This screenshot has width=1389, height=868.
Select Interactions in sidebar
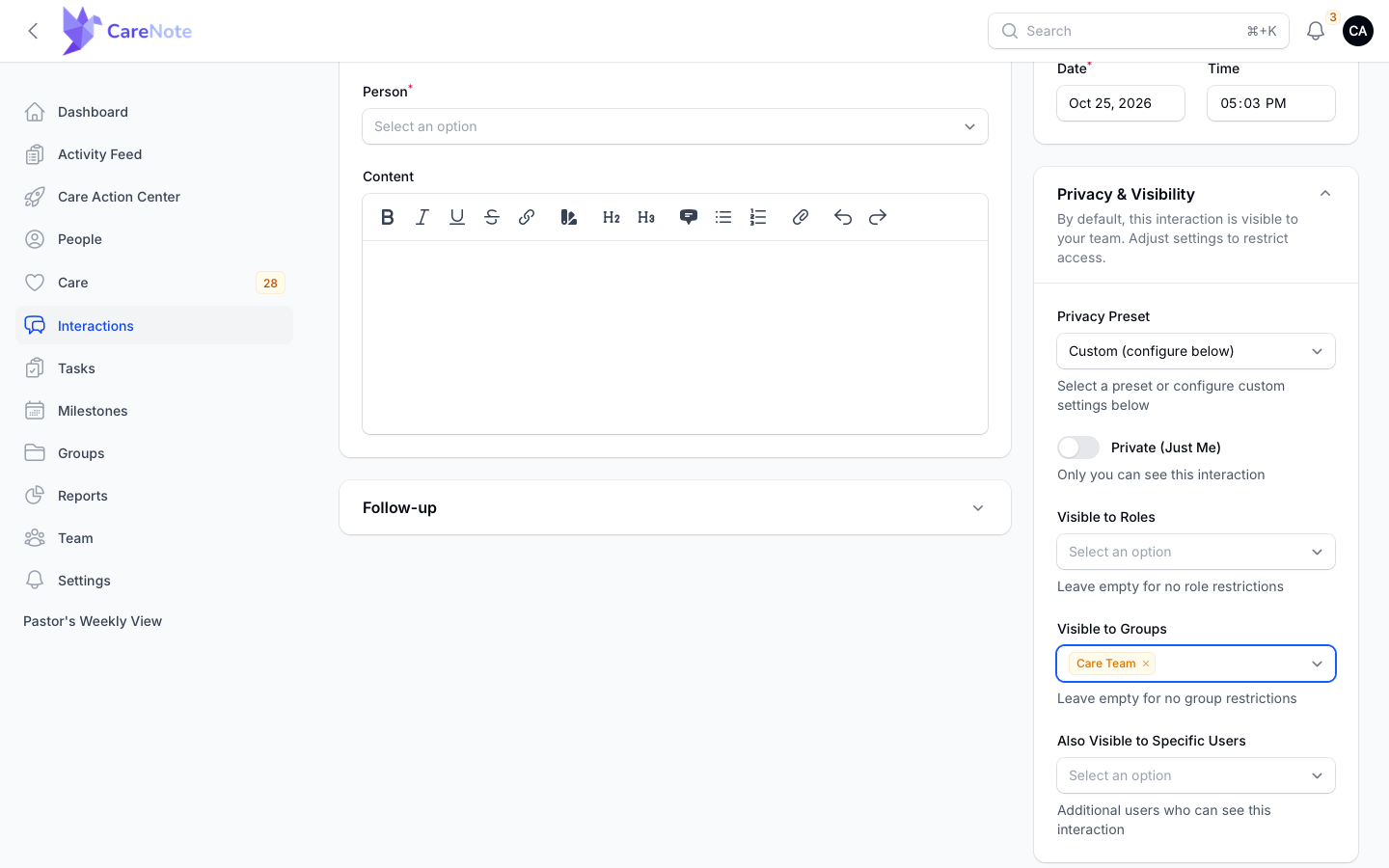click(154, 326)
